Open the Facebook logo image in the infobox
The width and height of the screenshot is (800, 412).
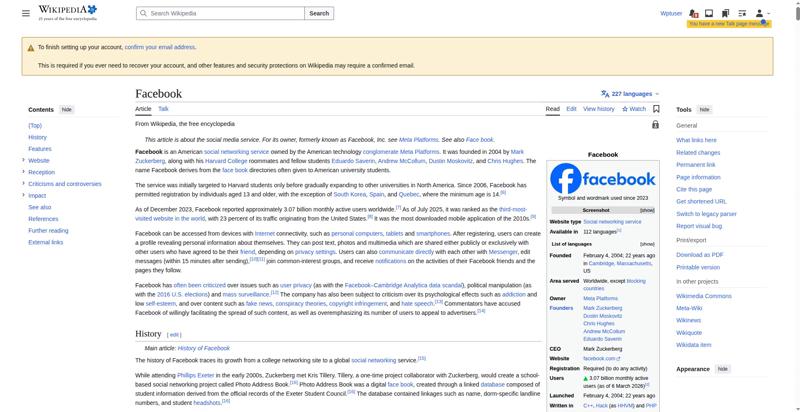pyautogui.click(x=603, y=178)
